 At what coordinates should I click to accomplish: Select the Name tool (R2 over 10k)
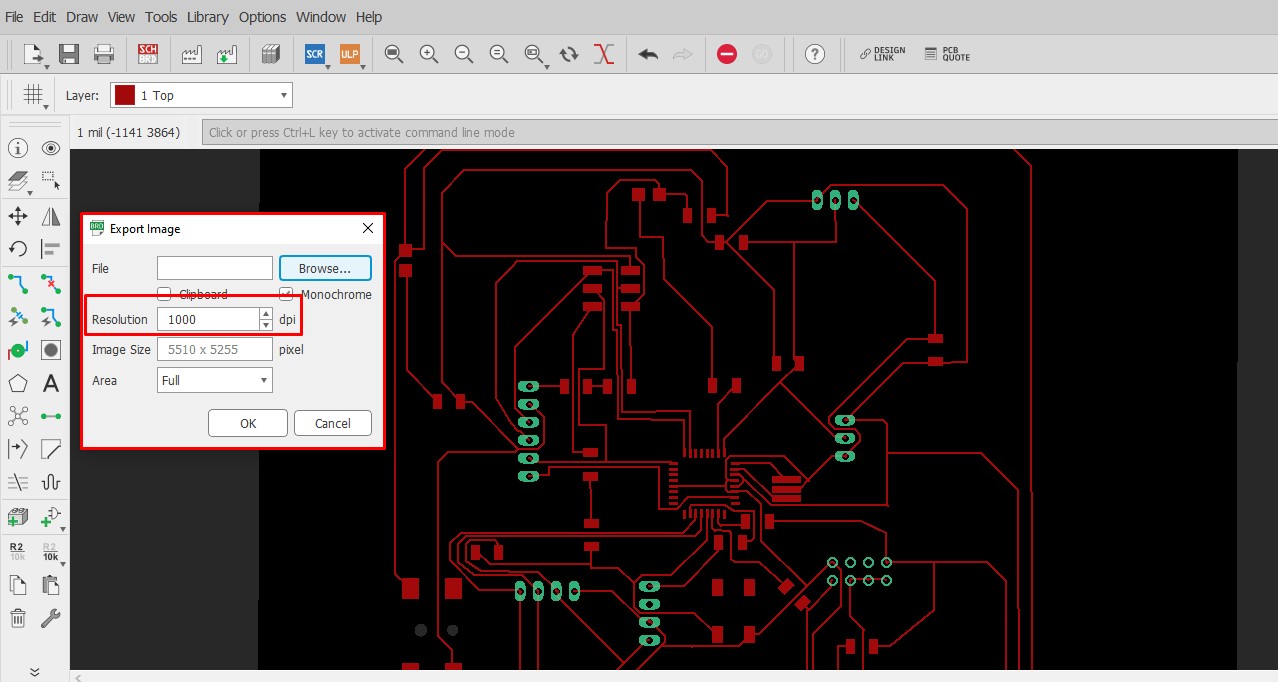18,551
